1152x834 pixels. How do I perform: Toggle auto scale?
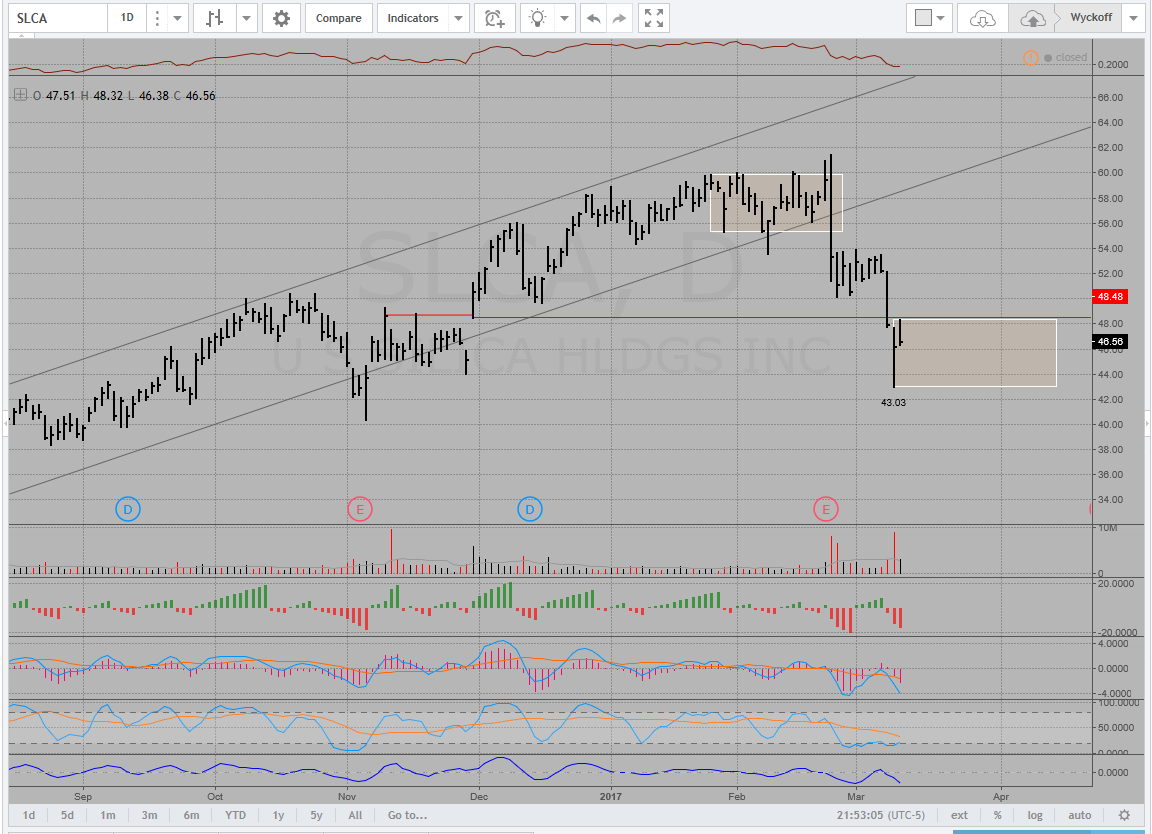coord(1079,815)
